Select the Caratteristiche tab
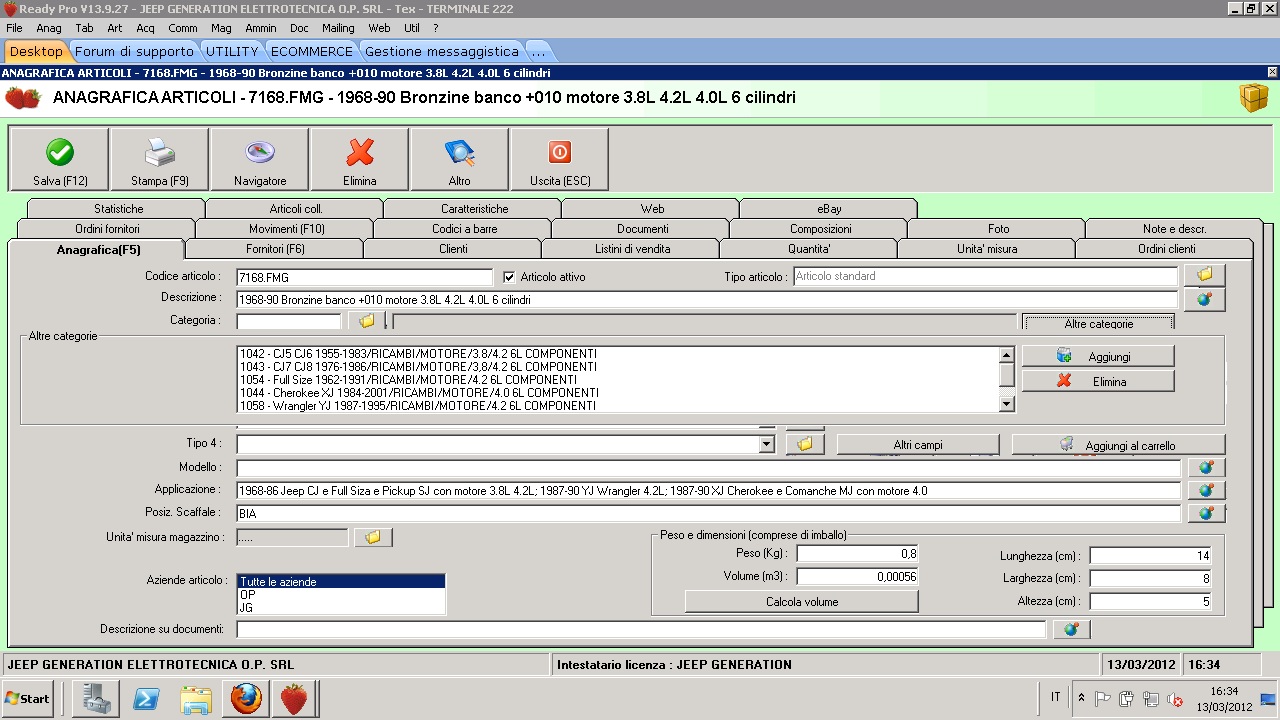This screenshot has height=720, width=1280. coord(474,209)
